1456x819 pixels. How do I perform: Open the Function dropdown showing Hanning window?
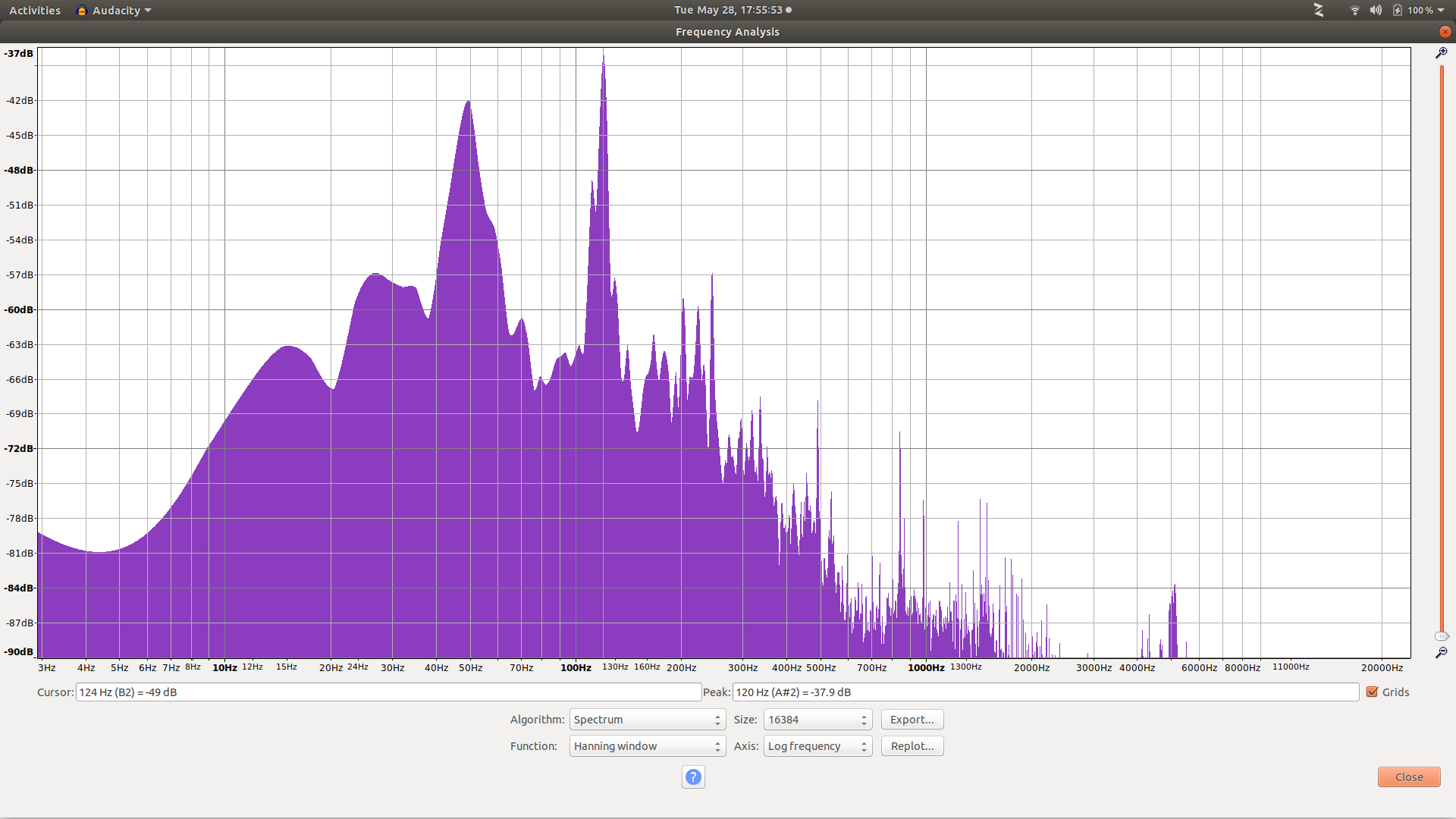647,746
